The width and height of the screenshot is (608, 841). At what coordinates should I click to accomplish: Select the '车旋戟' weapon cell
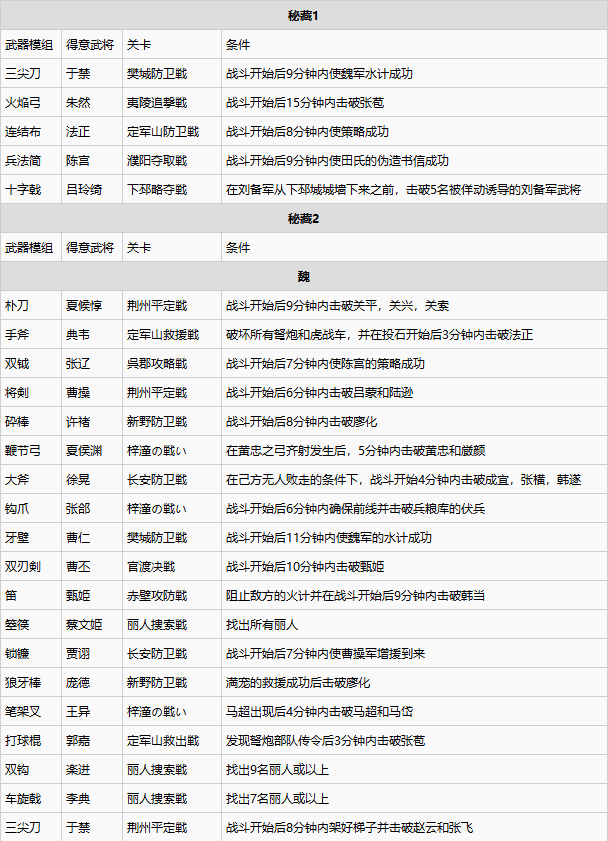[31, 798]
